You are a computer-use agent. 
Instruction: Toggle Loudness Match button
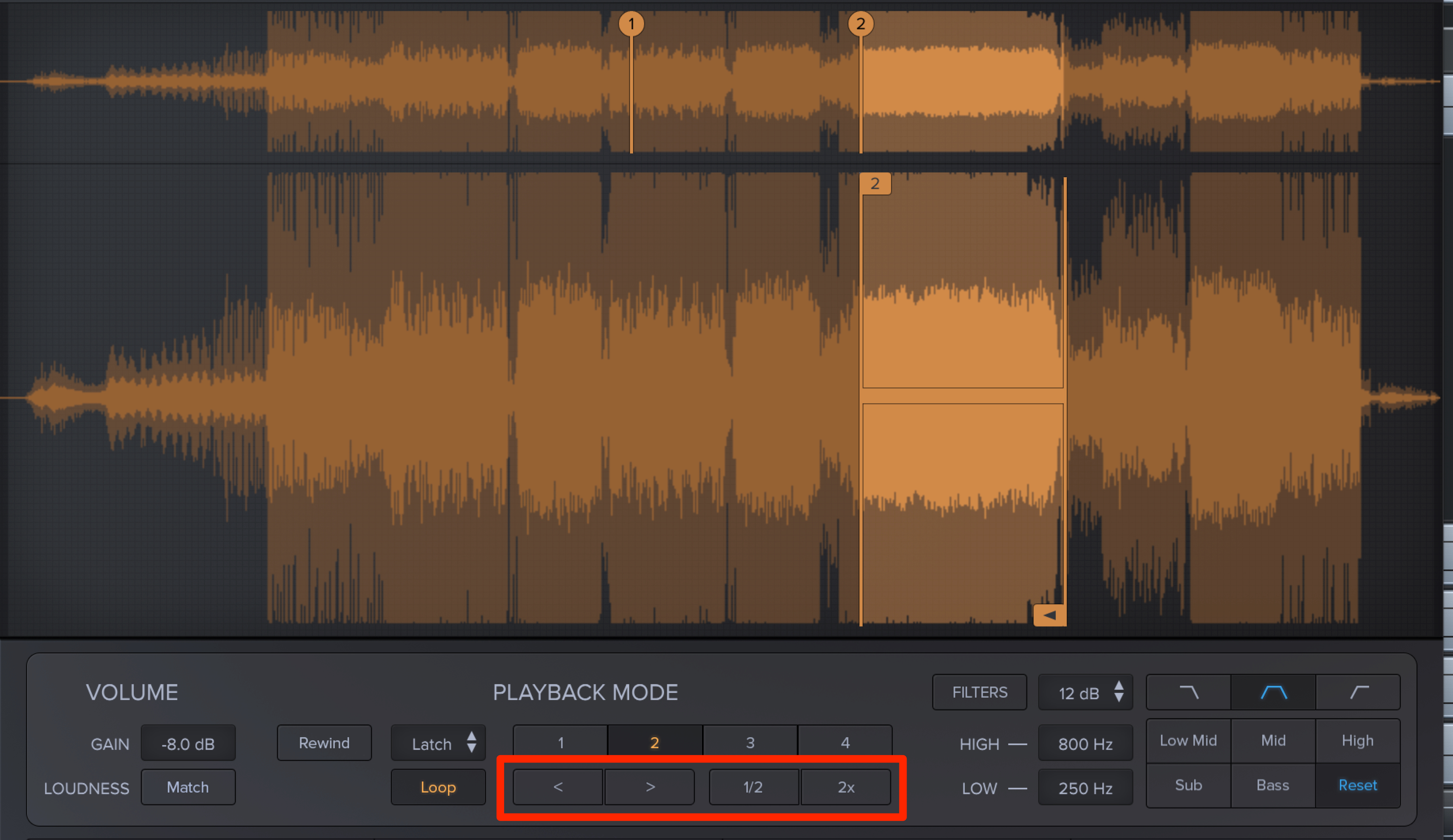(188, 787)
